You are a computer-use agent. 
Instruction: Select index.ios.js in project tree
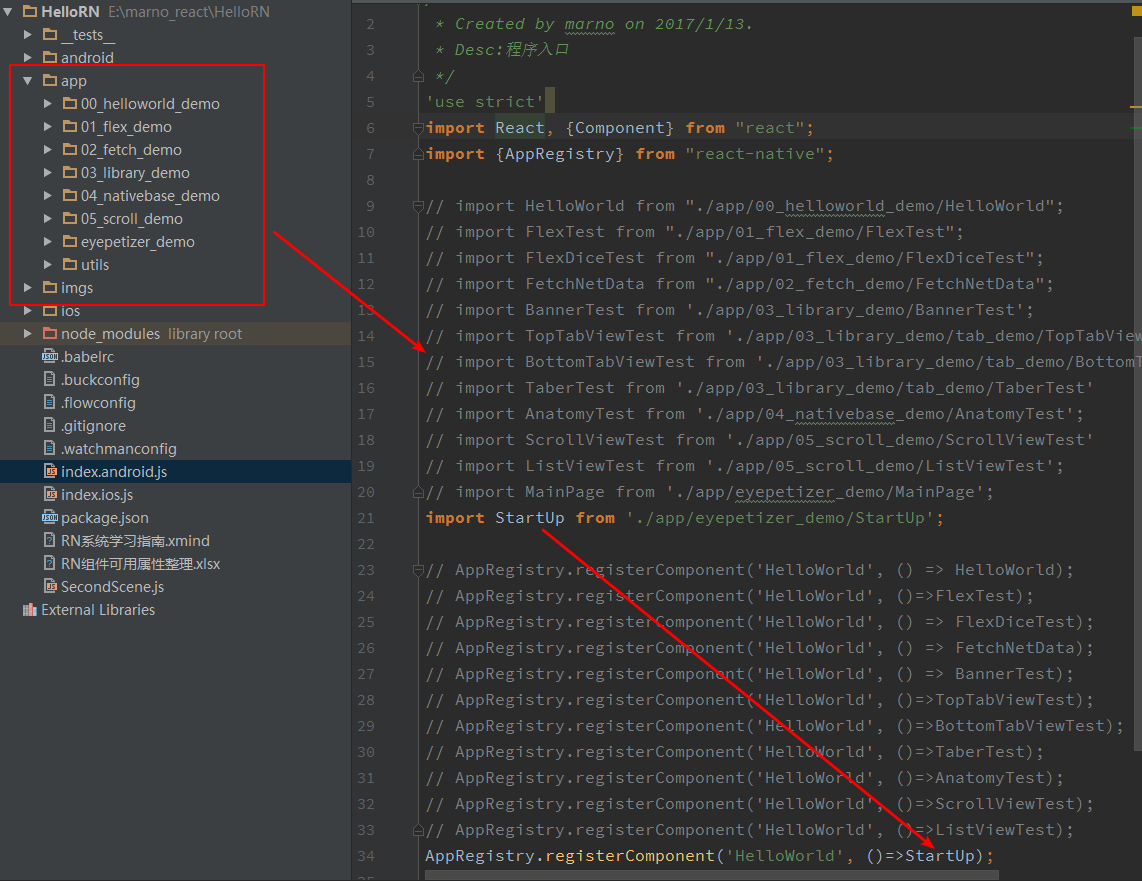click(97, 494)
